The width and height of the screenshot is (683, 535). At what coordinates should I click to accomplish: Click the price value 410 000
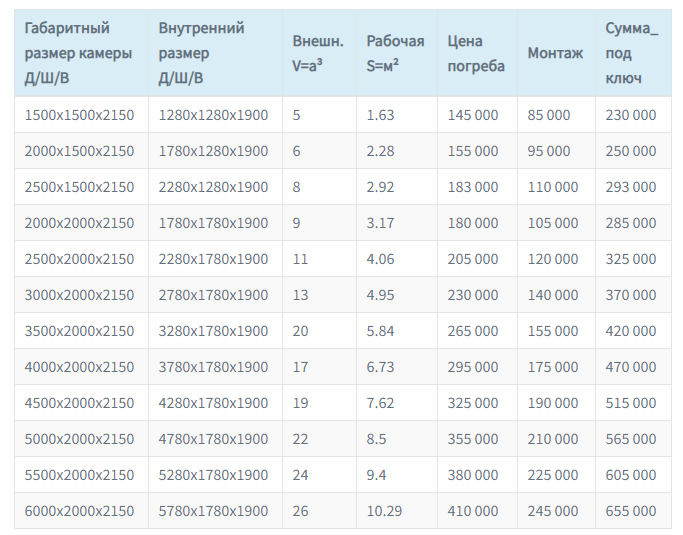tap(473, 511)
